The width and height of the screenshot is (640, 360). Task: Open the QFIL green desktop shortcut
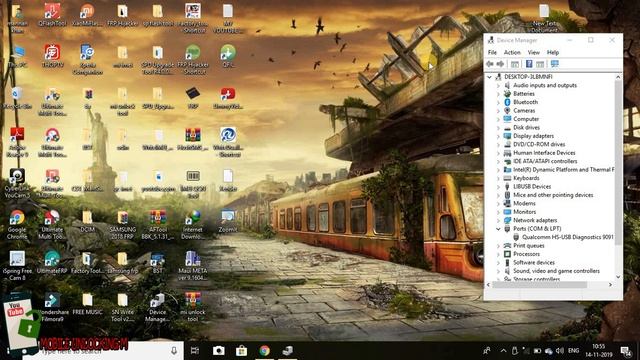click(228, 56)
